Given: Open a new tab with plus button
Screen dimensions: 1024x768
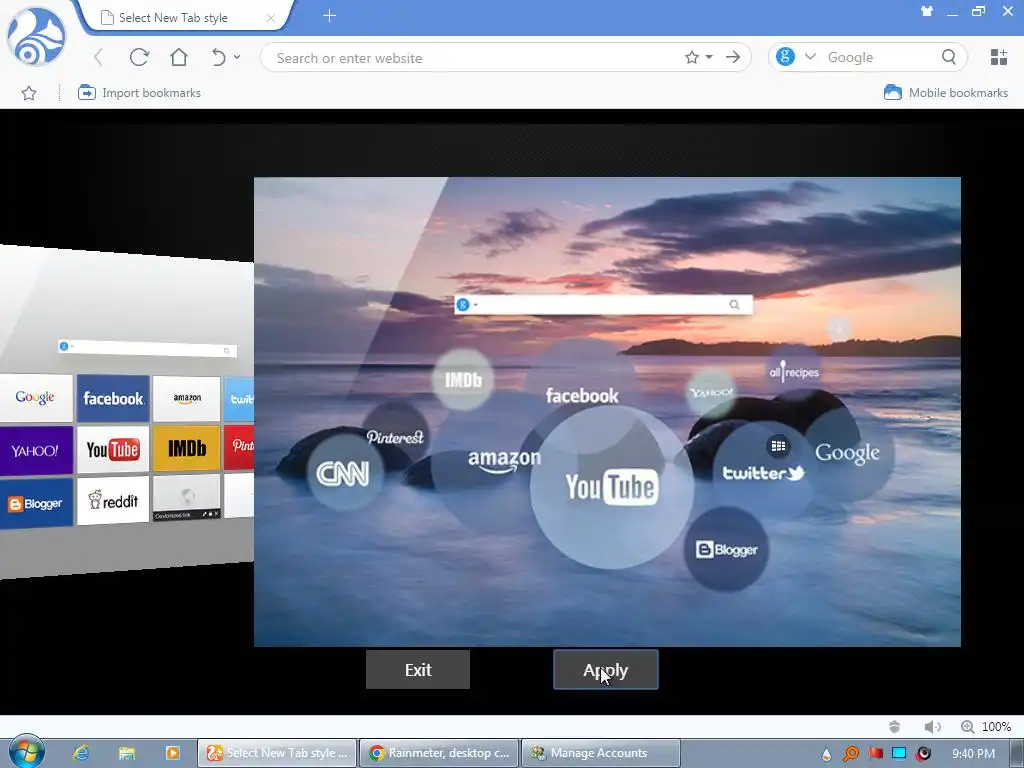Looking at the screenshot, I should [x=330, y=16].
